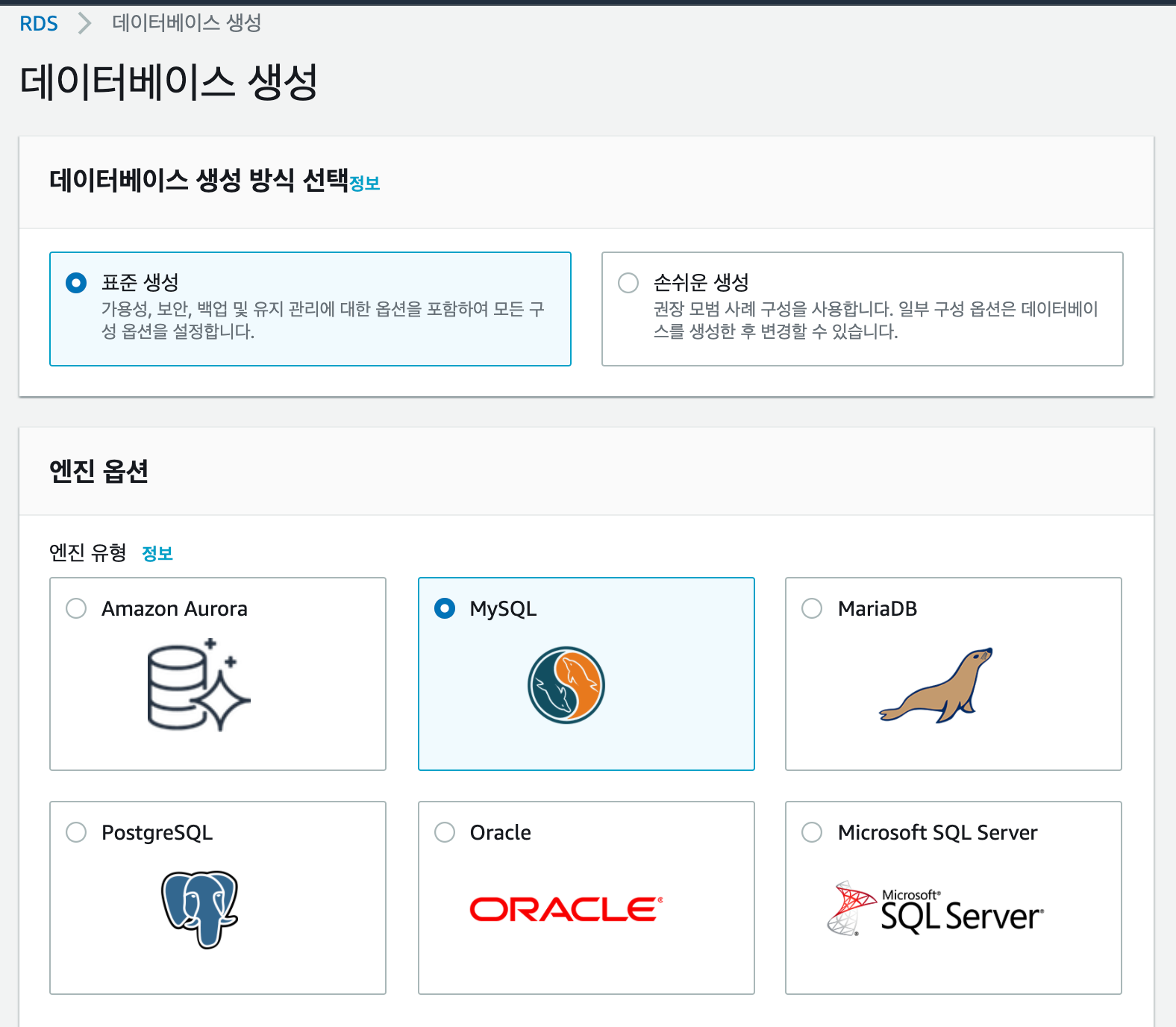This screenshot has width=1176, height=1027.
Task: Click the 표준 생성 option description text
Action: pyautogui.click(x=323, y=320)
